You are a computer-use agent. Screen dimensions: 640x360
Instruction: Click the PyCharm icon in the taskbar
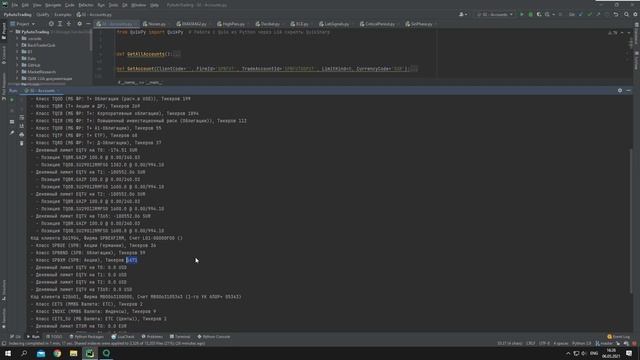pyautogui.click(x=90, y=353)
